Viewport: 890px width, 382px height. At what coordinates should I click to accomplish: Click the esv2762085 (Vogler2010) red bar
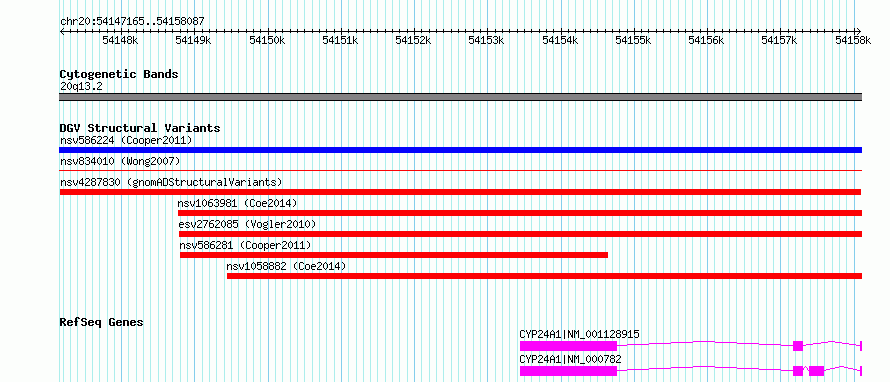(x=520, y=234)
